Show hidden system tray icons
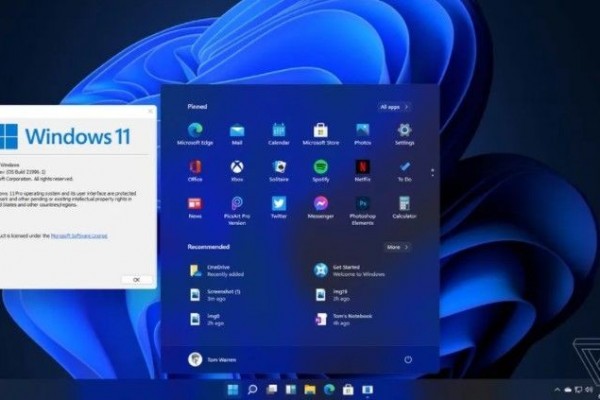The height and width of the screenshot is (400, 600). (x=557, y=390)
